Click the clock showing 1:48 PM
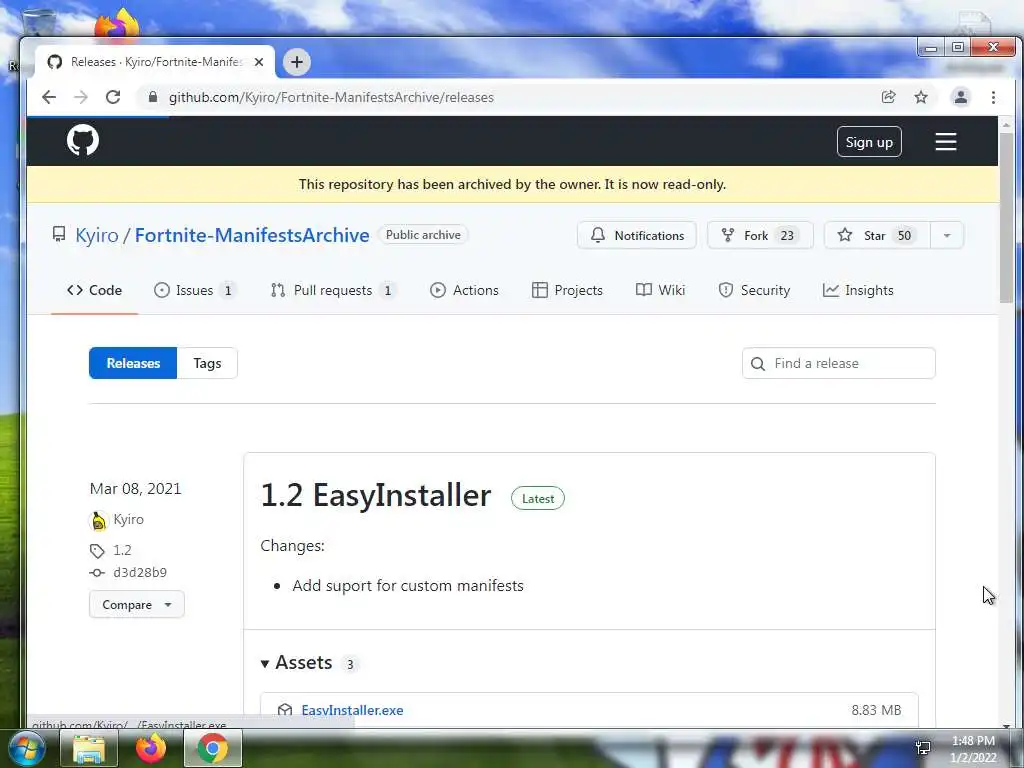1024x768 pixels. pos(973,741)
